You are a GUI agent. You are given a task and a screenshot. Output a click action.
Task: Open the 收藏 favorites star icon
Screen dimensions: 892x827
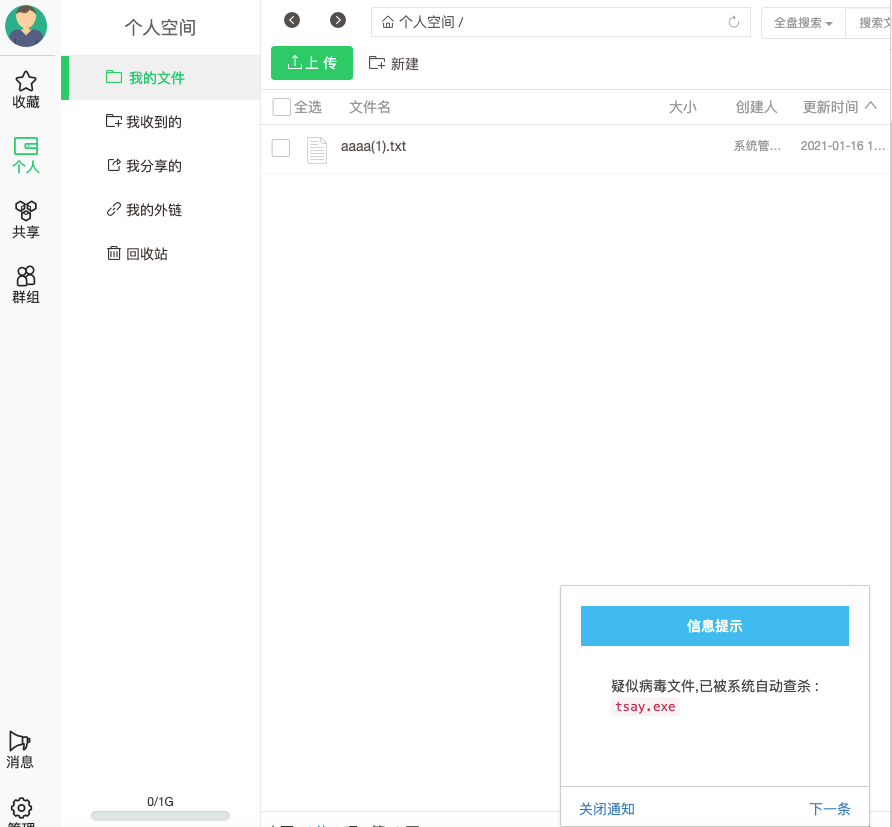pos(26,81)
